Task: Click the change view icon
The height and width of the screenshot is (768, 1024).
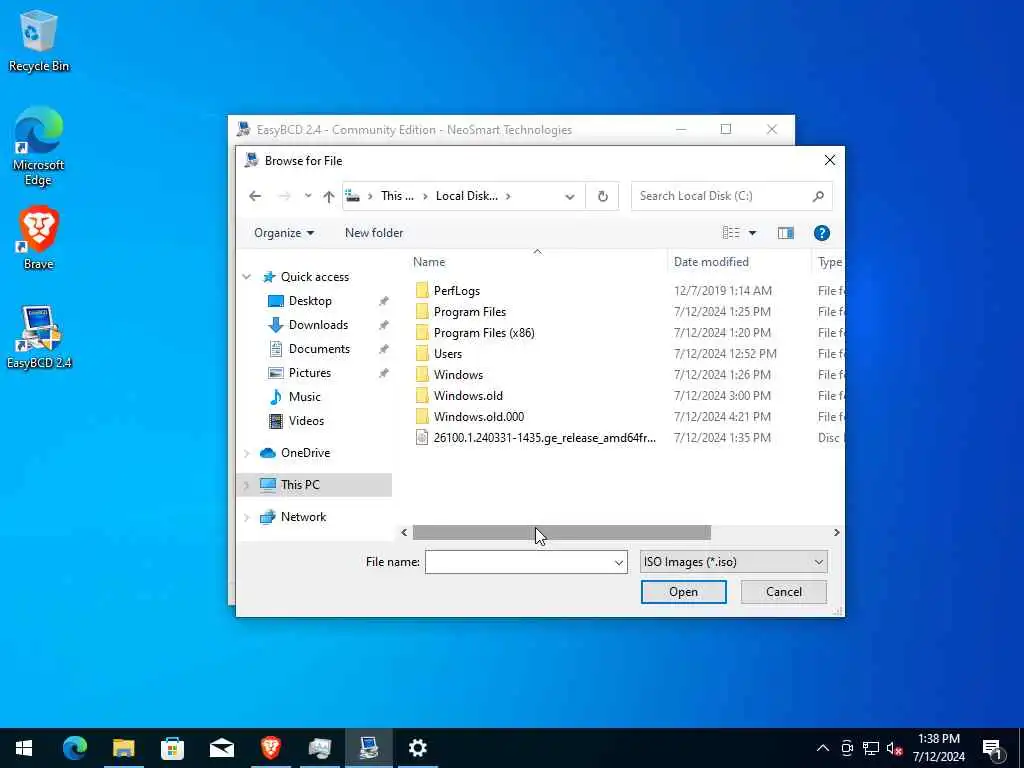Action: click(x=731, y=233)
